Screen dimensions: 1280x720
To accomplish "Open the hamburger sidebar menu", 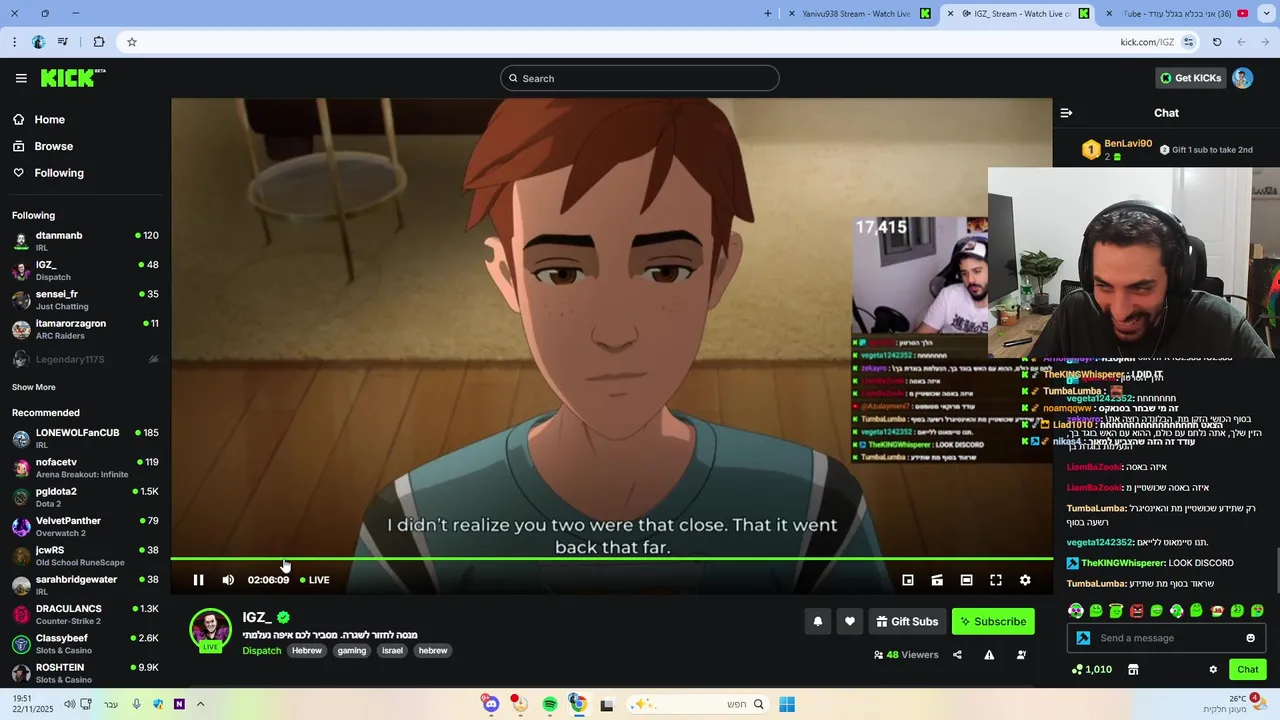I will coord(21,78).
